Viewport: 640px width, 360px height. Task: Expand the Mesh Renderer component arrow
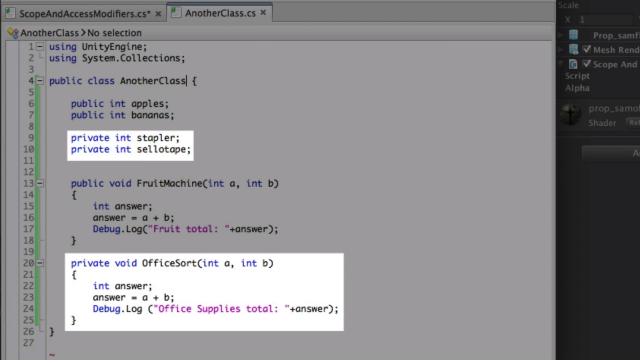(561, 49)
